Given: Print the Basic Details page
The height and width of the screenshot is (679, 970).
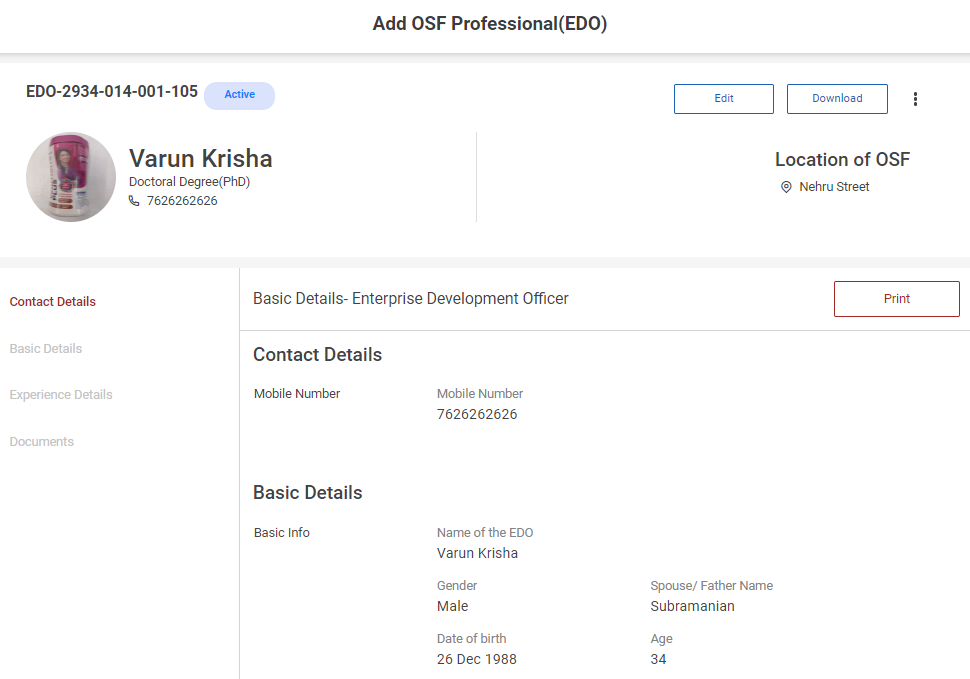Looking at the screenshot, I should pos(896,299).
